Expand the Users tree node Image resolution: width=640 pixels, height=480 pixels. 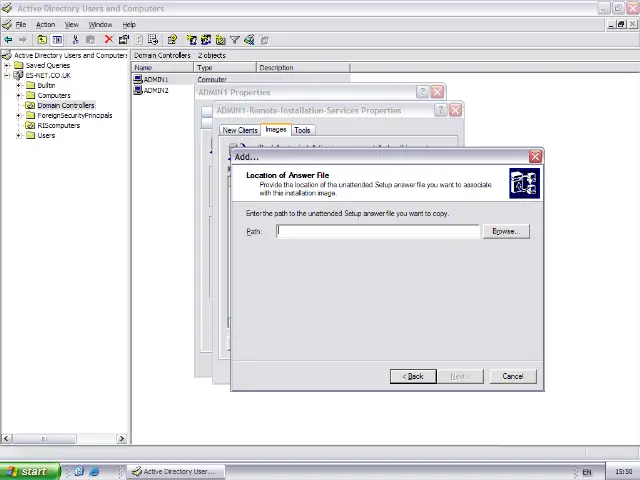click(18, 136)
